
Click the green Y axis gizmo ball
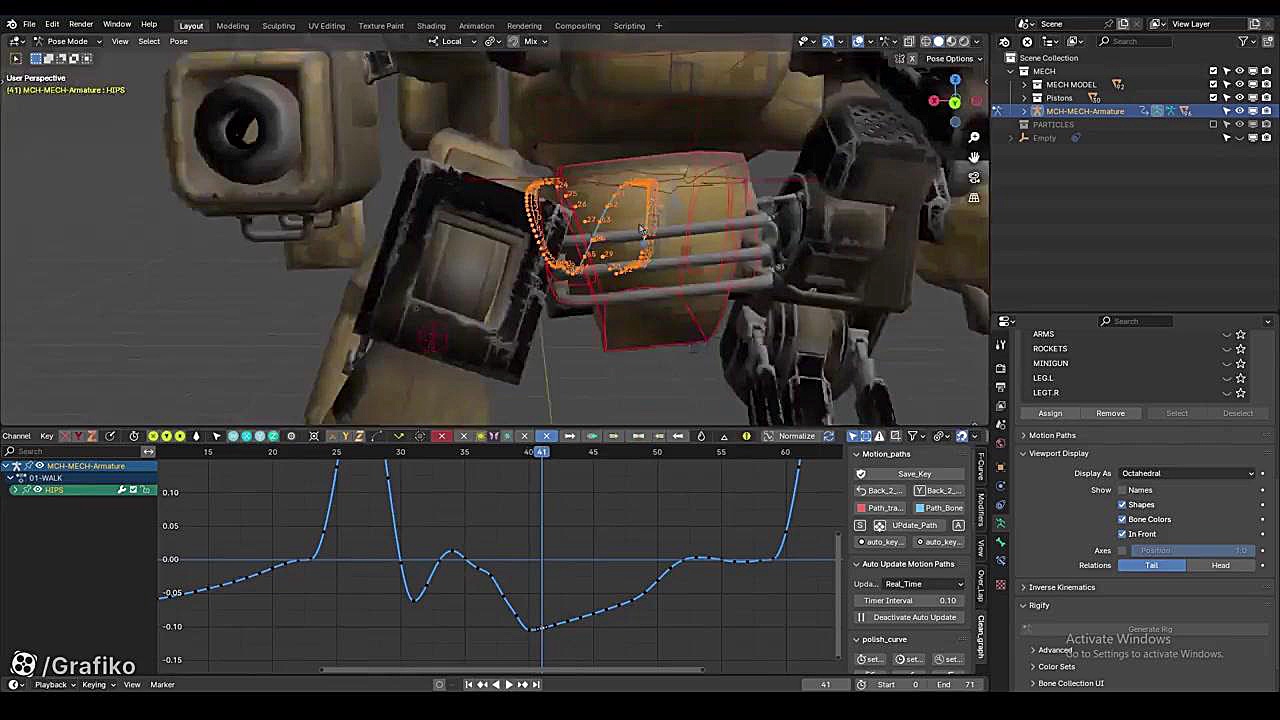[955, 102]
